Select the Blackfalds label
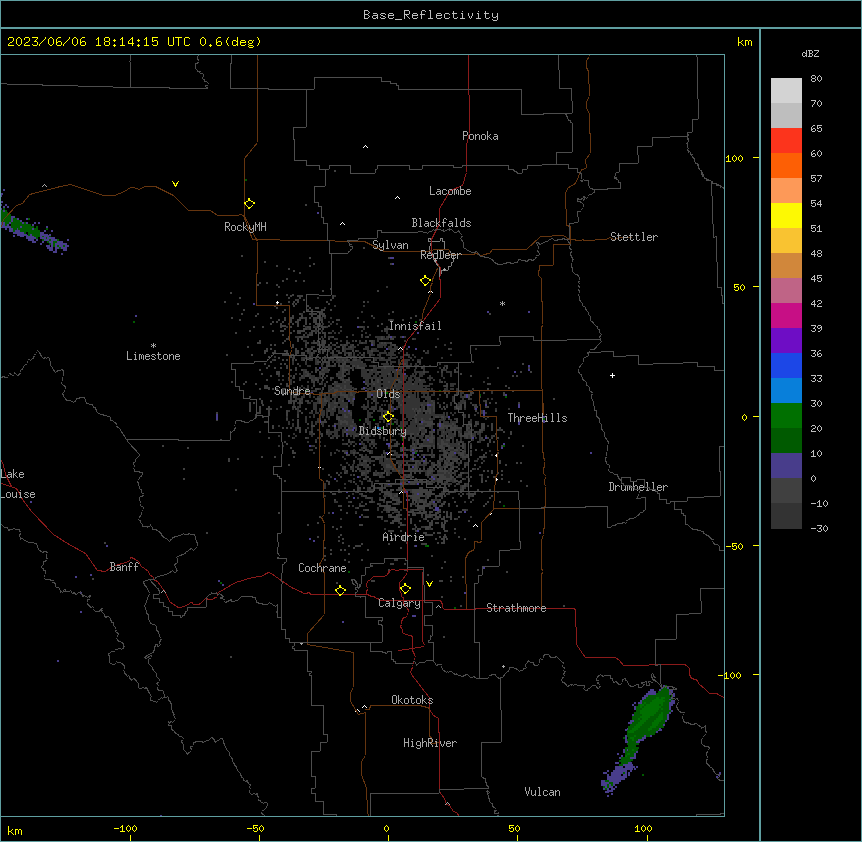Image resolution: width=862 pixels, height=842 pixels. 441,223
